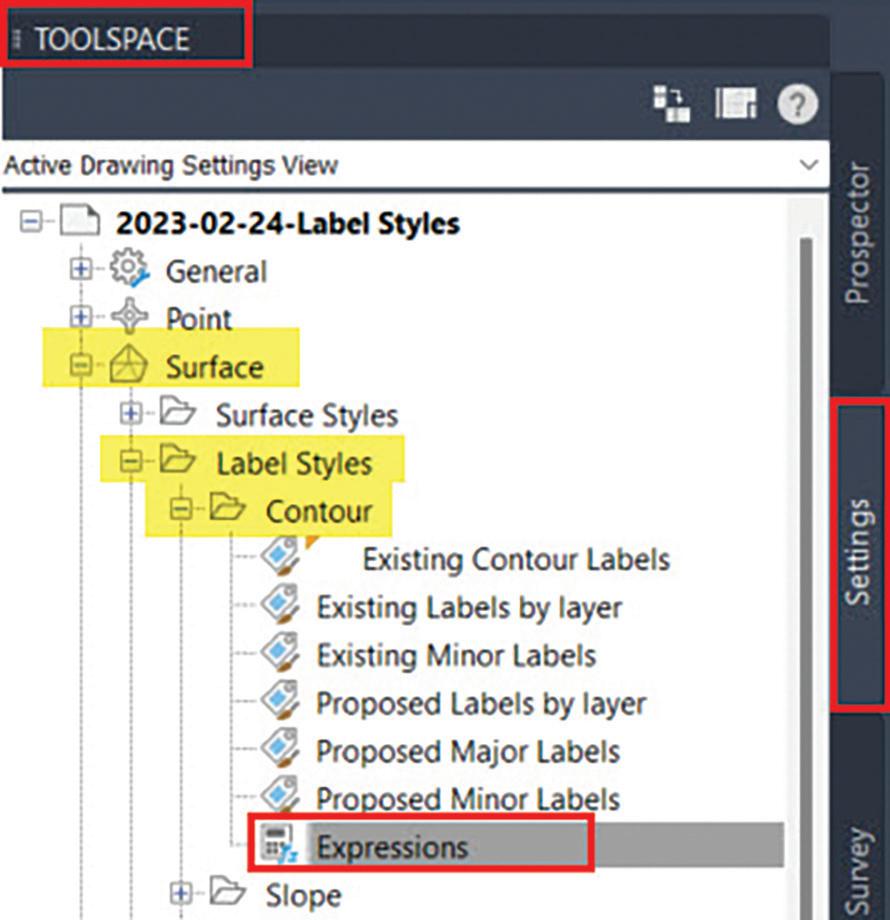Select the Point node icon
890x920 pixels.
click(x=129, y=316)
